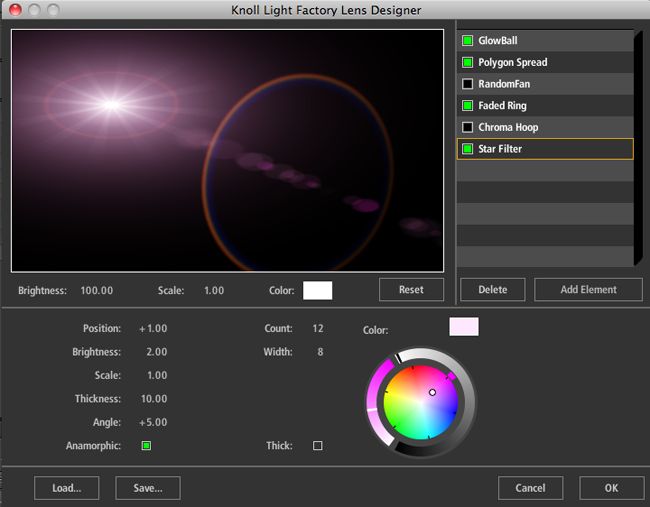650x507 pixels.
Task: Edit the Thickness value 10.00
Action: (x=154, y=399)
